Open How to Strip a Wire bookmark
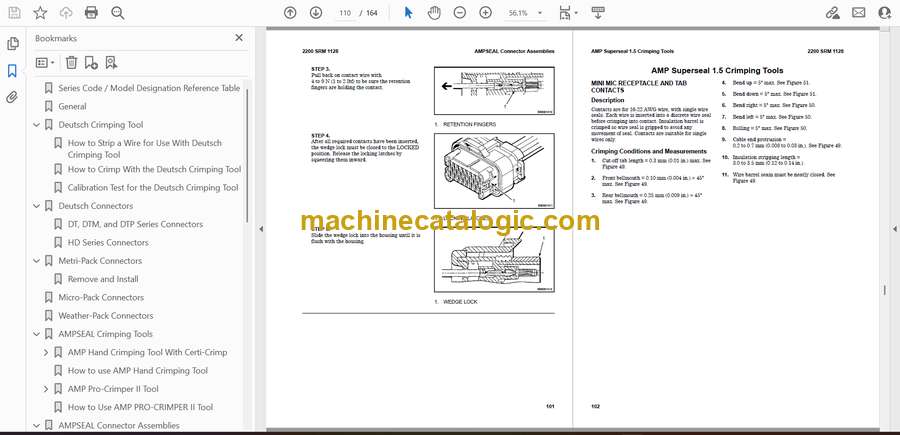This screenshot has width=900, height=435. (x=145, y=149)
